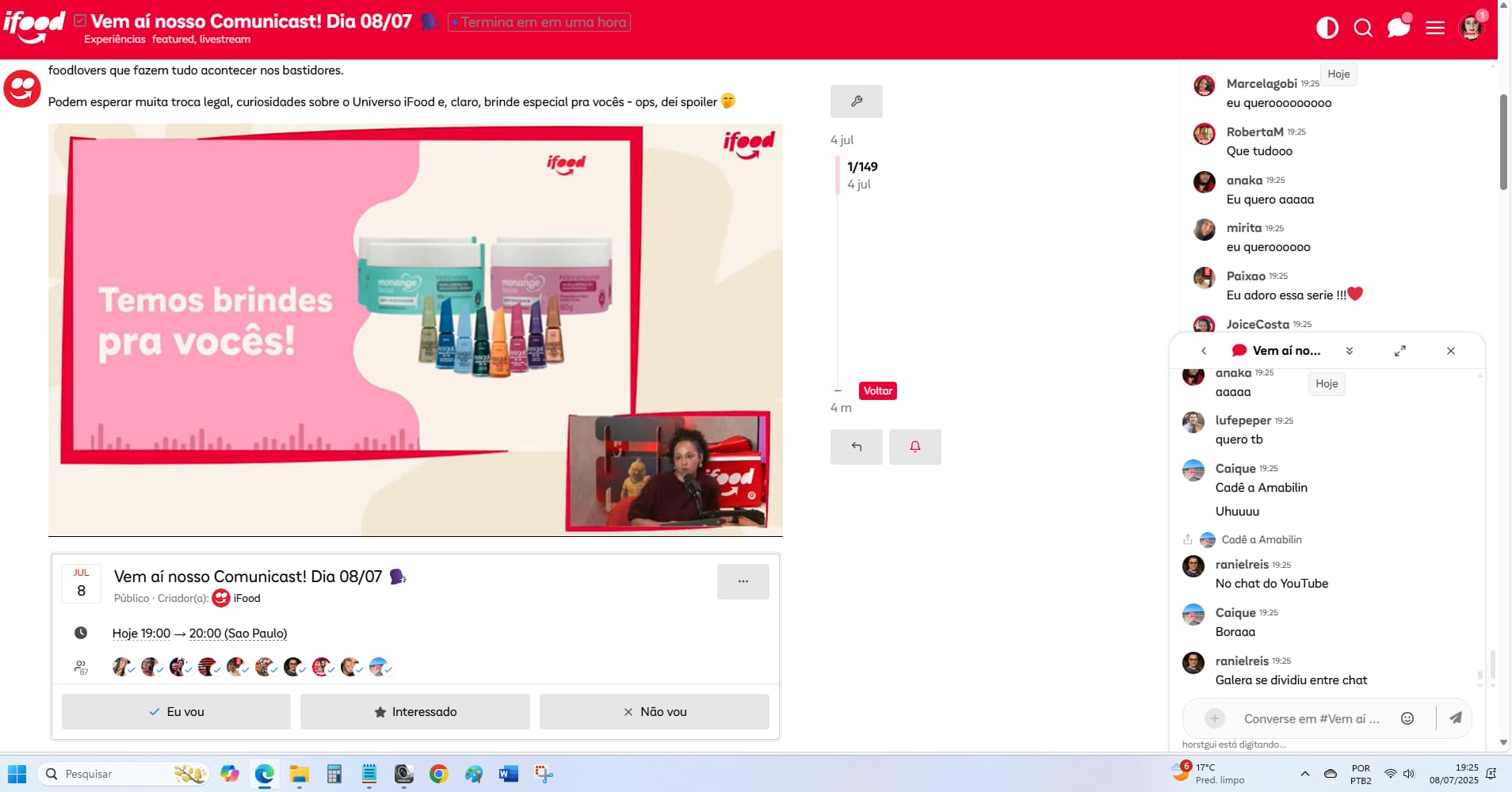This screenshot has width=1512, height=792.
Task: Open the weather widget showing 17°C
Action: pyautogui.click(x=1209, y=773)
